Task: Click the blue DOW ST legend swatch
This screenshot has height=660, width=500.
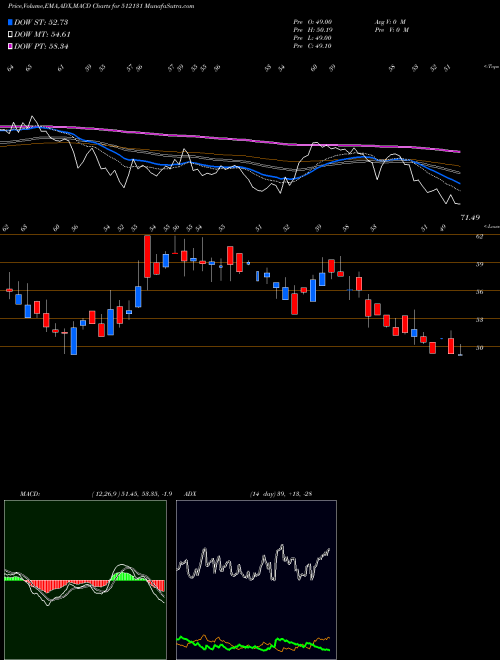Action: click(x=10, y=22)
